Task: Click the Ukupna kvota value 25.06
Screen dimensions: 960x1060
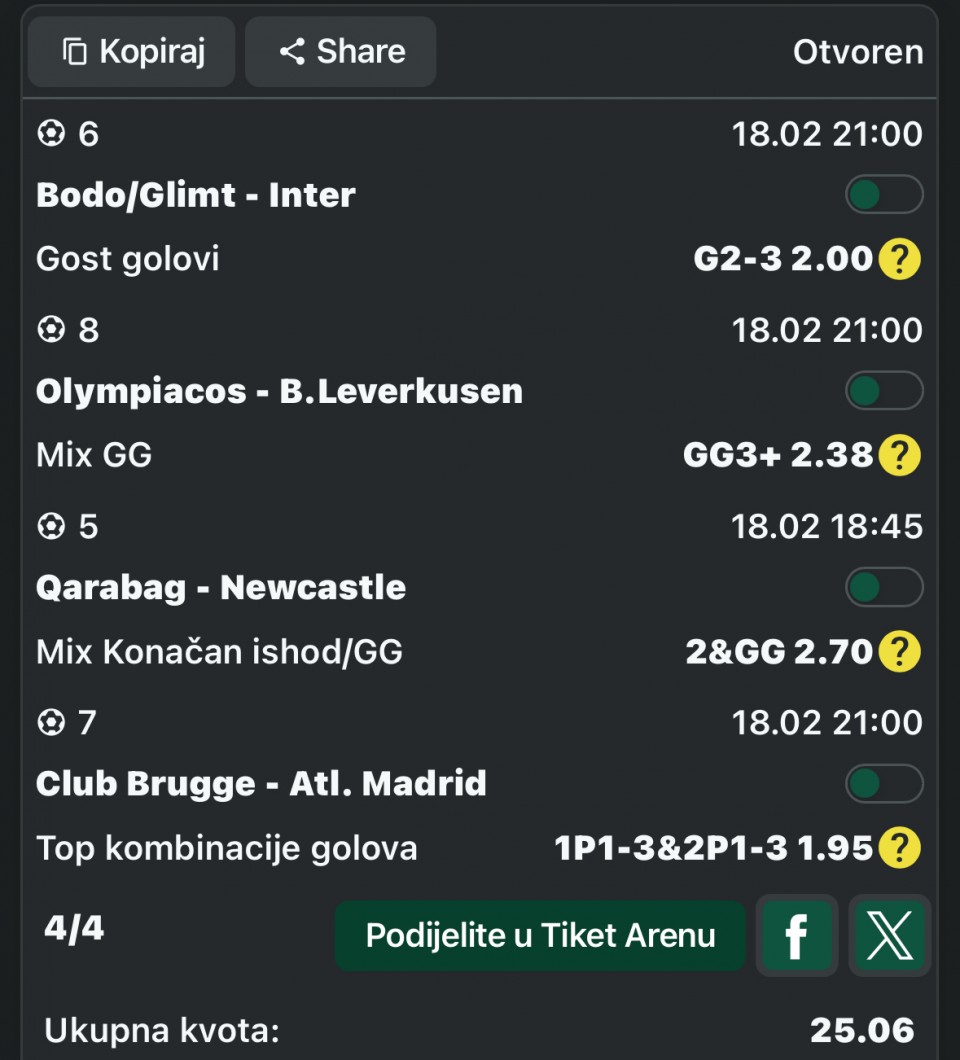Action: point(861,1030)
